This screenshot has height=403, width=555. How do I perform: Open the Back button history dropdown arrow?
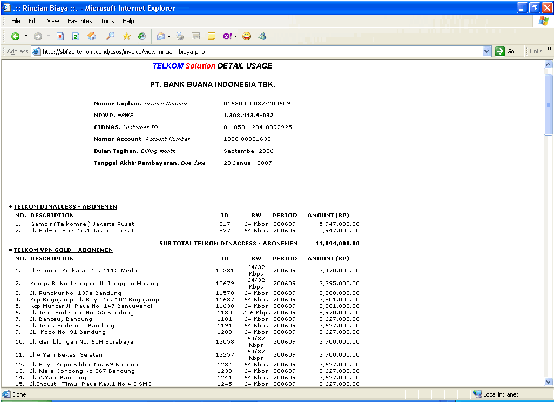[x=26, y=36]
